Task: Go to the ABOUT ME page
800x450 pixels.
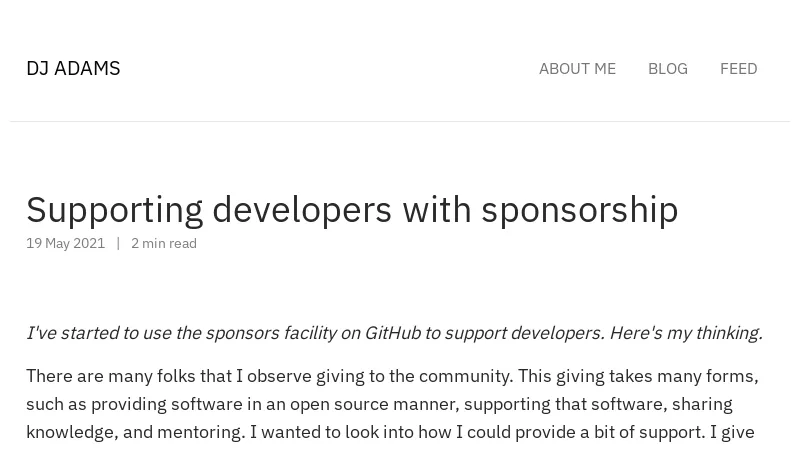Action: (577, 68)
